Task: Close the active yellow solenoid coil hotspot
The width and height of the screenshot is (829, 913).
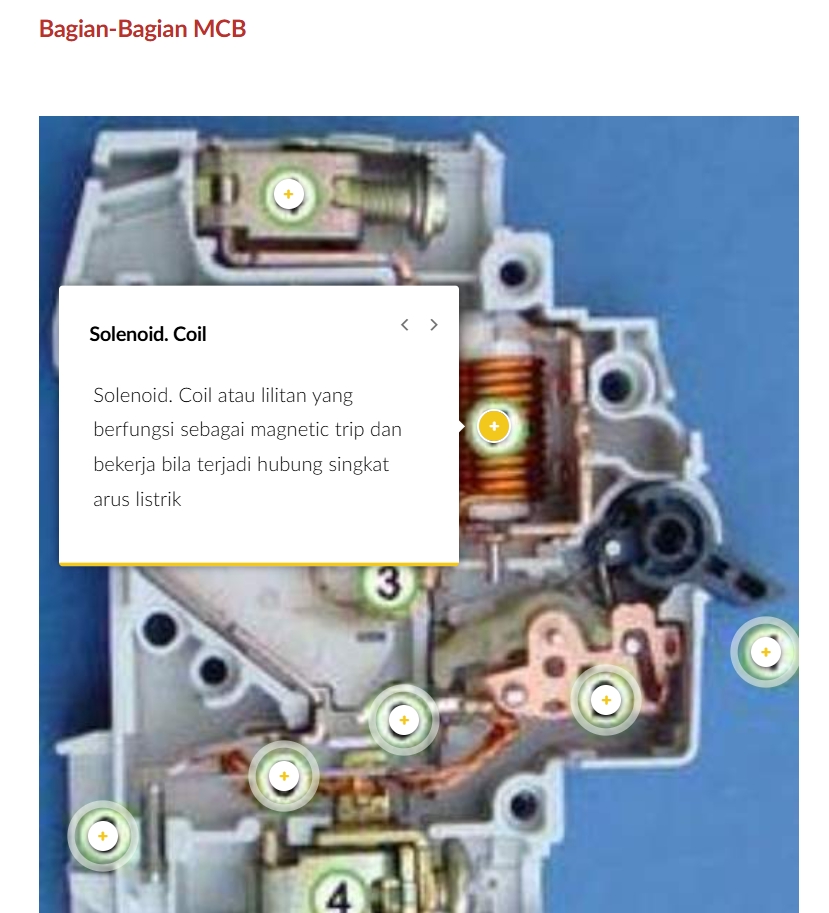Action: coord(494,426)
